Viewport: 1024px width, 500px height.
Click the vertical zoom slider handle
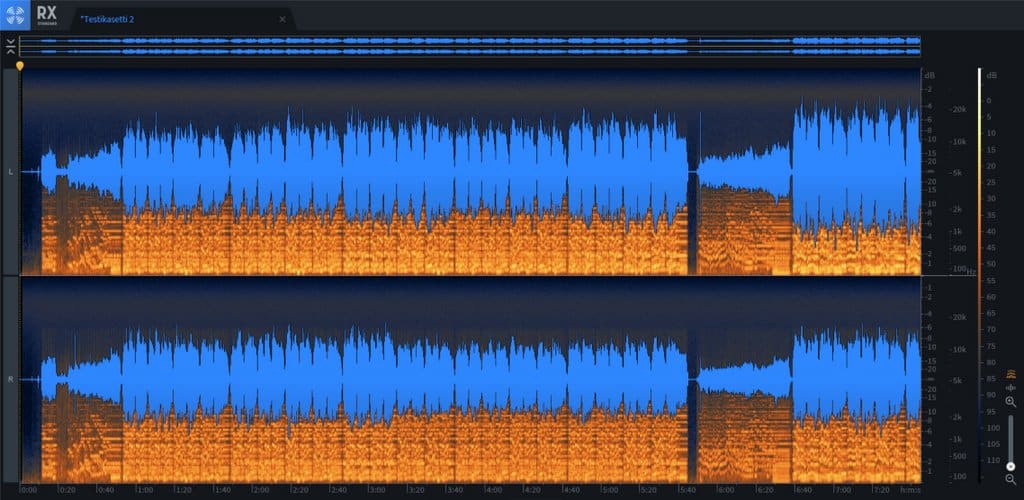click(1010, 466)
